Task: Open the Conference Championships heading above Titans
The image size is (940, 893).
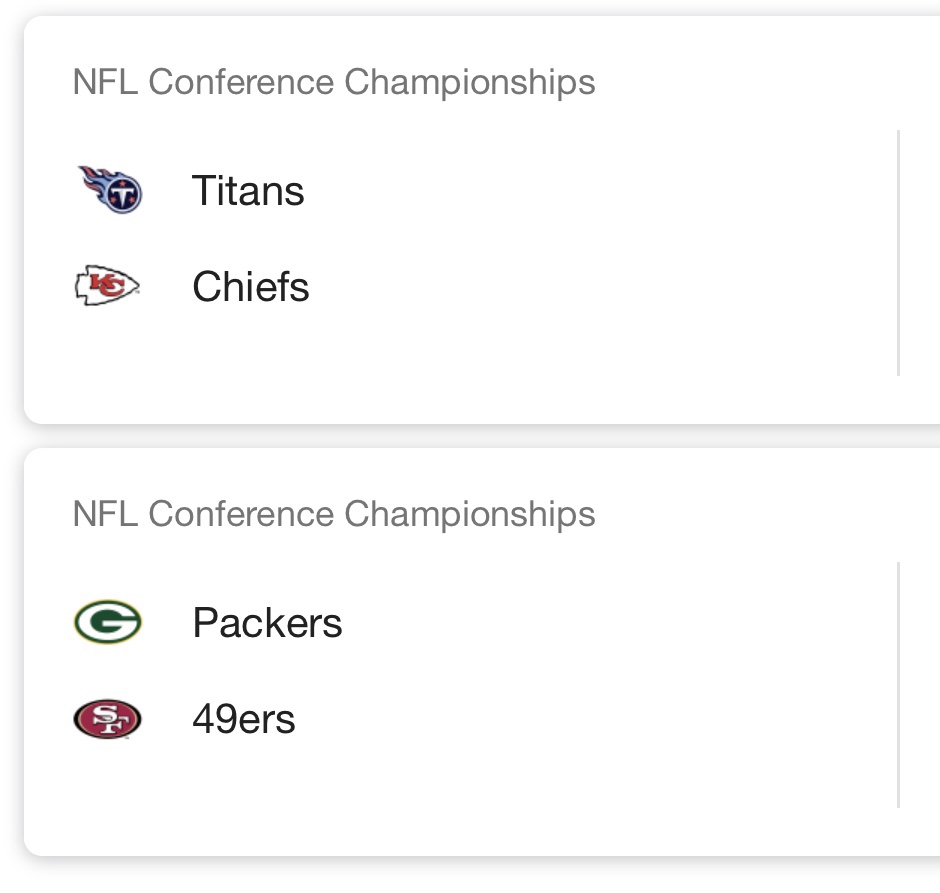Action: [x=334, y=82]
